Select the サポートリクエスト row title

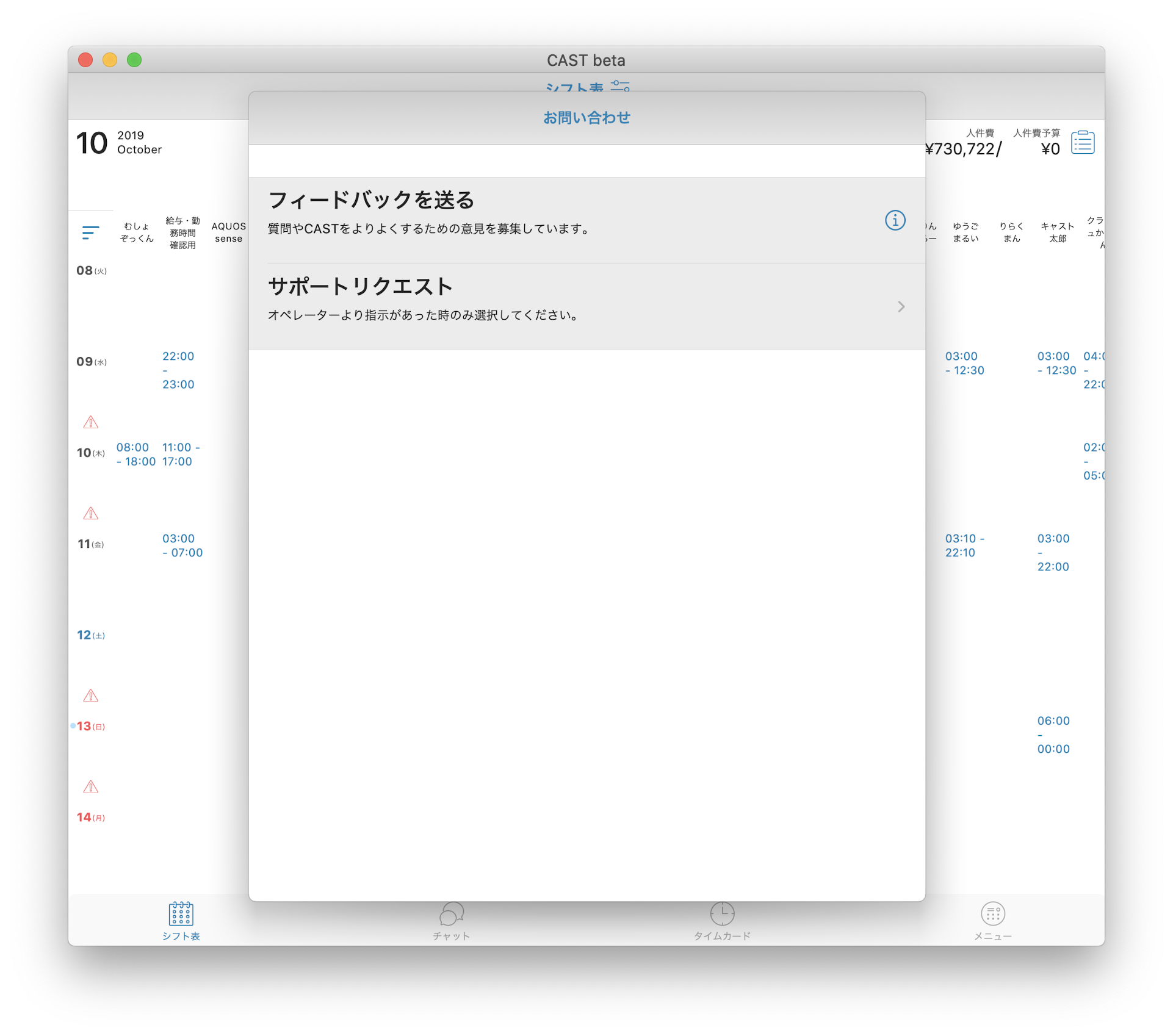pyautogui.click(x=360, y=287)
